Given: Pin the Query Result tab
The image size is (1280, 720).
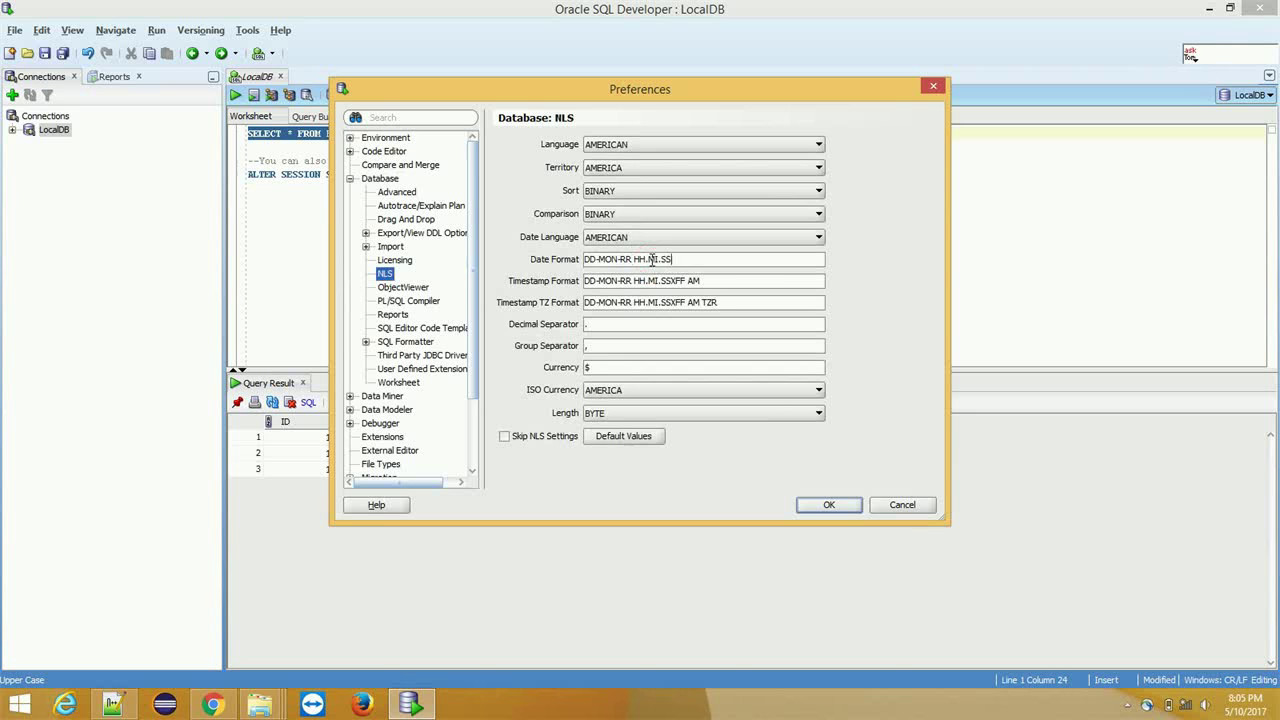Looking at the screenshot, I should pyautogui.click(x=237, y=402).
